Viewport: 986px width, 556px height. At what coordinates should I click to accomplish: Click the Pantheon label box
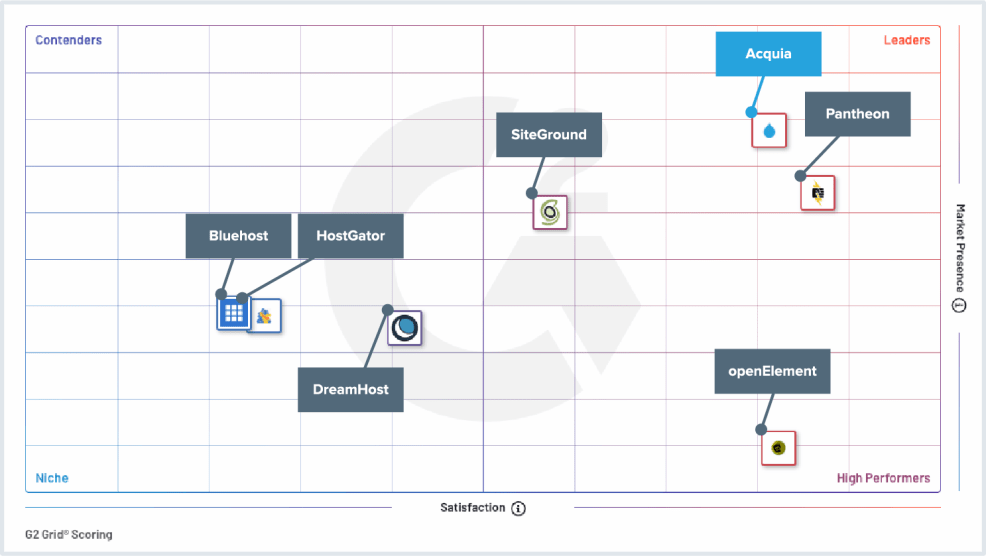point(857,114)
